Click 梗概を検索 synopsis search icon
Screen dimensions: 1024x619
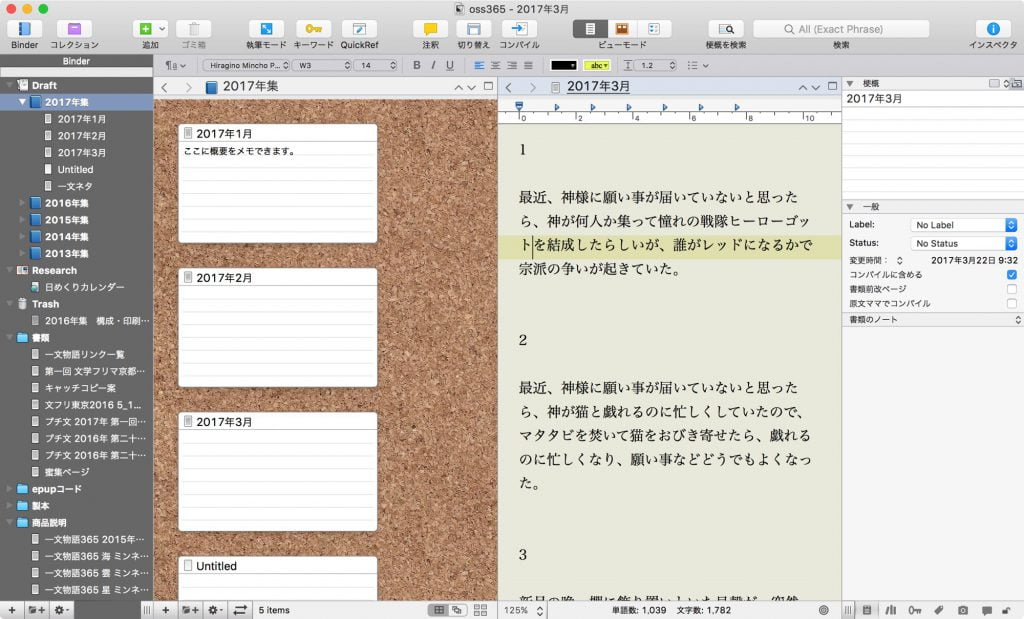point(726,29)
